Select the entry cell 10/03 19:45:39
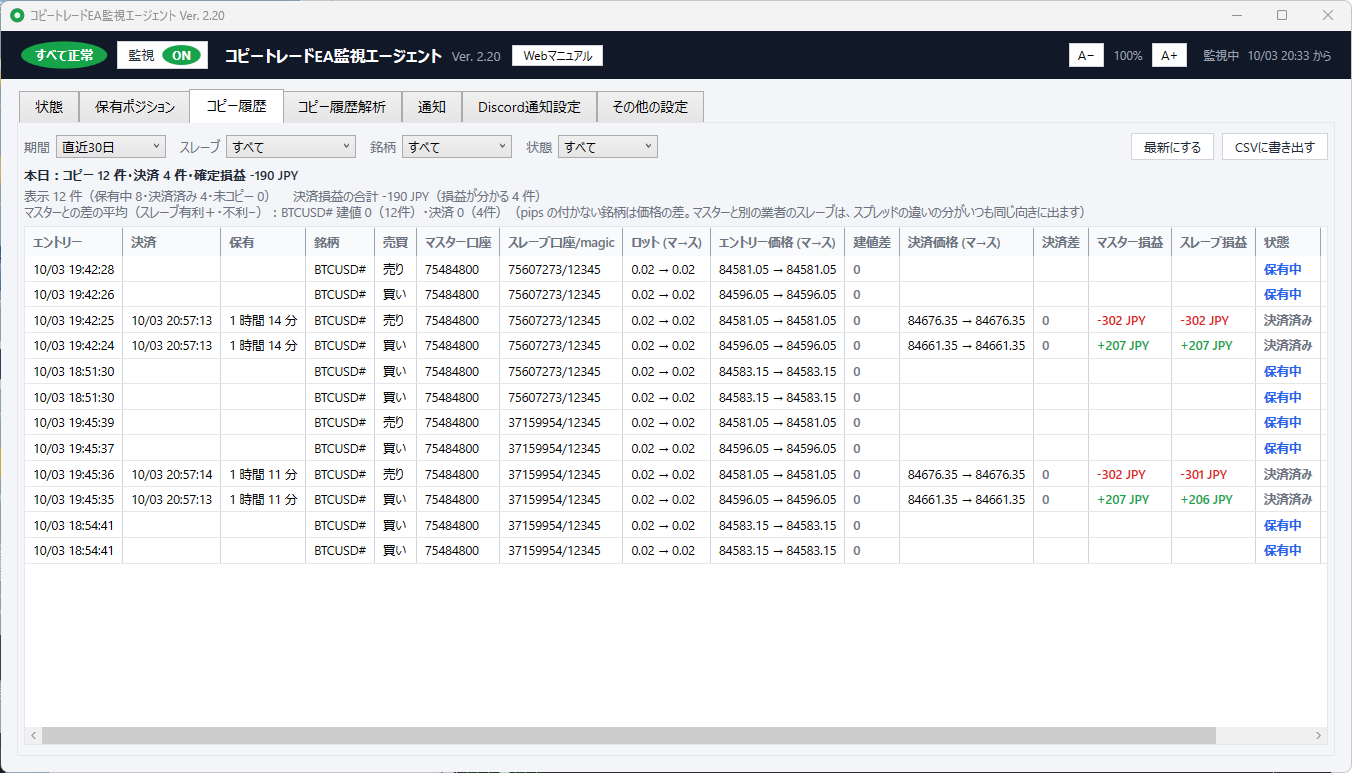 (73, 422)
